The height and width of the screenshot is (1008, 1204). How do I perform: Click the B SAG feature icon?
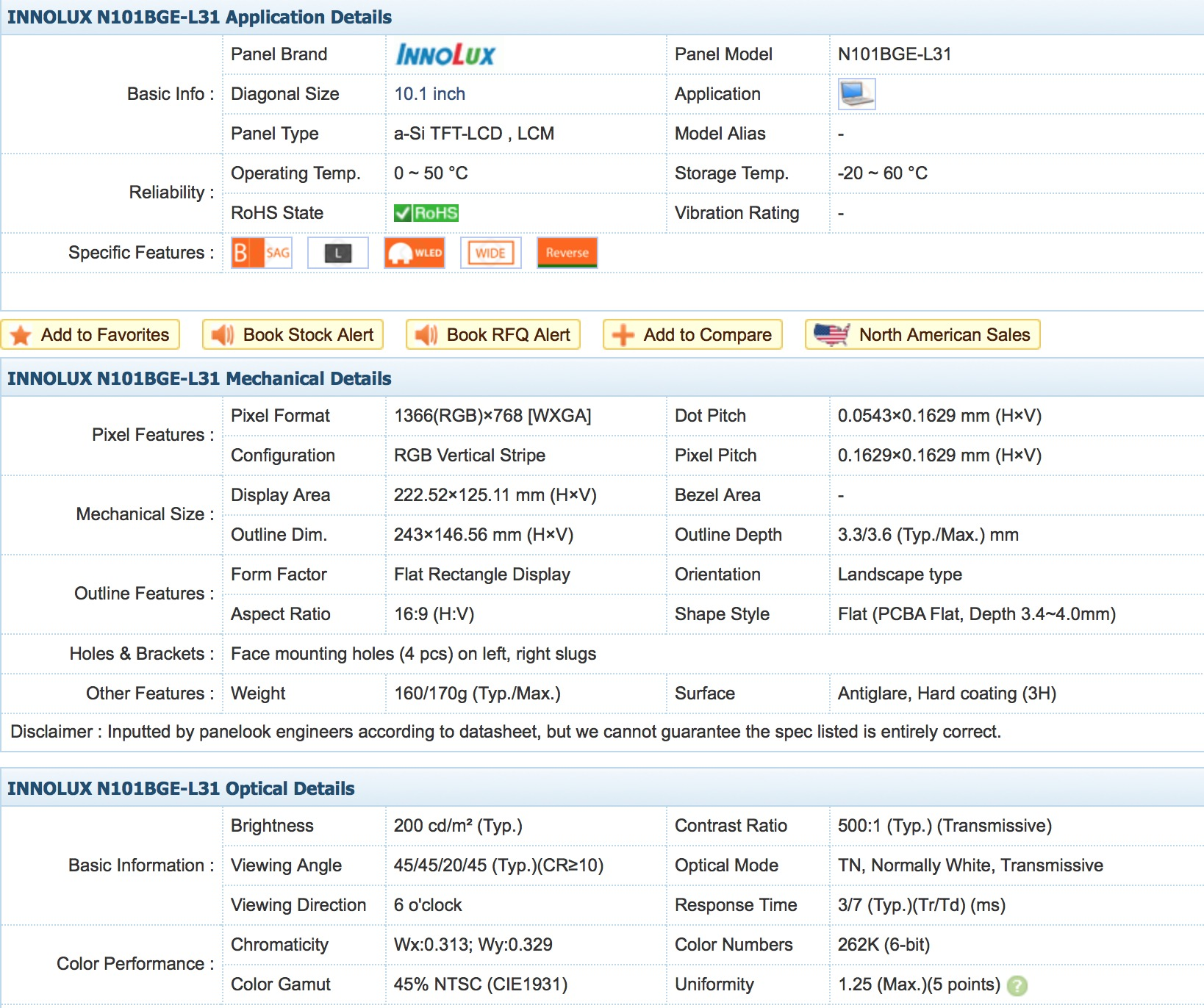(262, 253)
